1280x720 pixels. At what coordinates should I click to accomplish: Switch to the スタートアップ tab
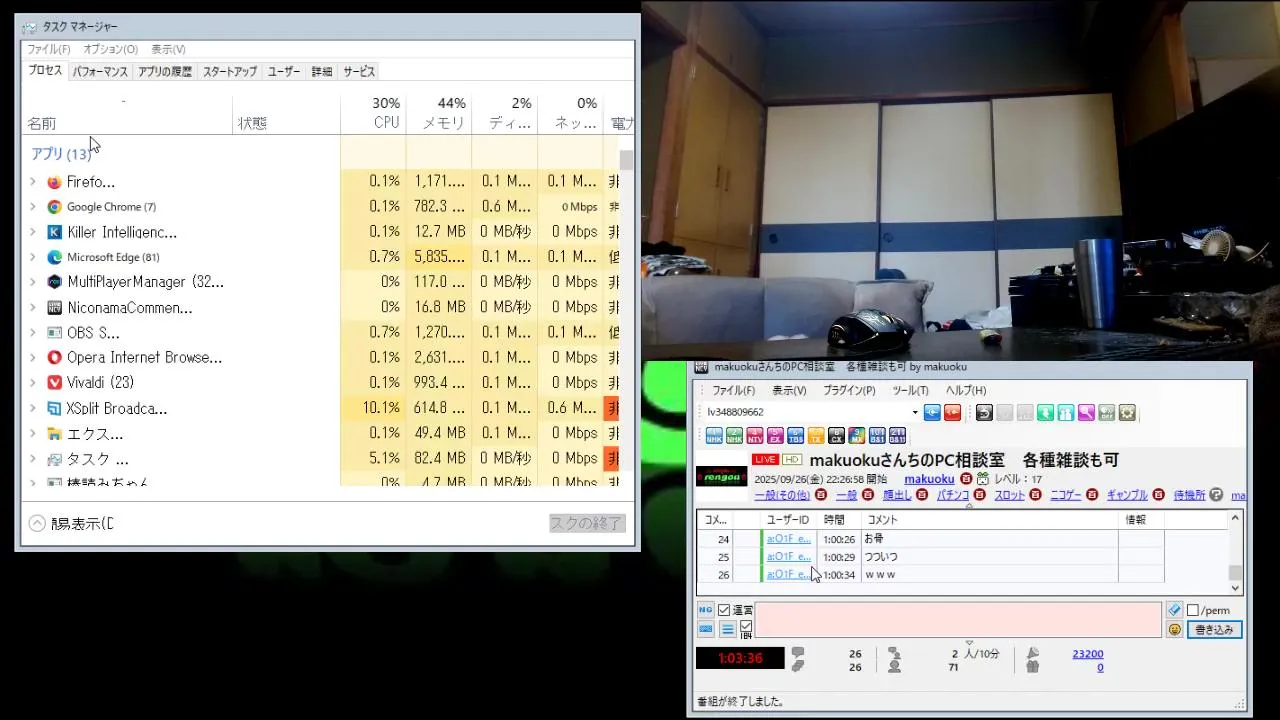pos(230,72)
